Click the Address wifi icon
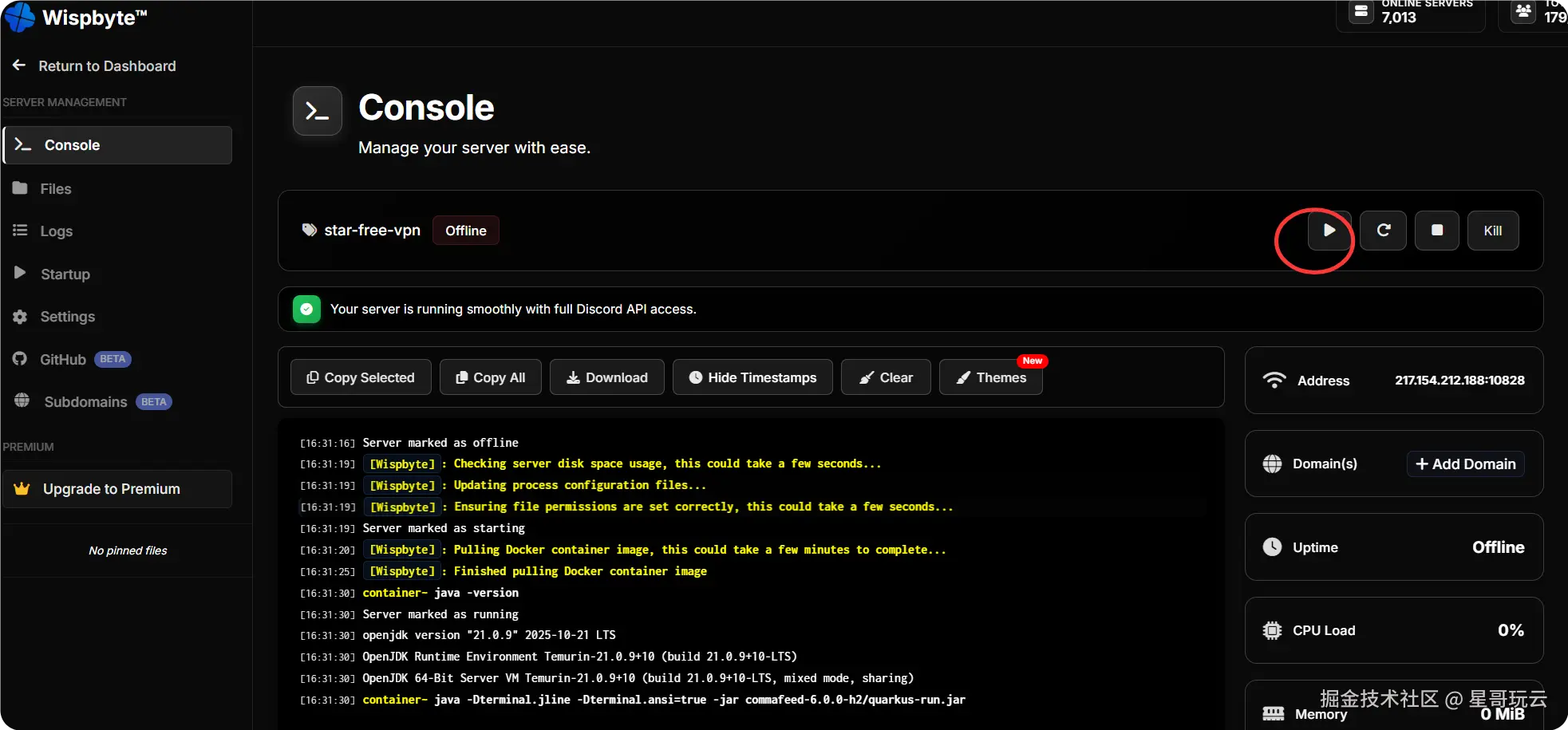The width and height of the screenshot is (1568, 730). click(x=1274, y=381)
